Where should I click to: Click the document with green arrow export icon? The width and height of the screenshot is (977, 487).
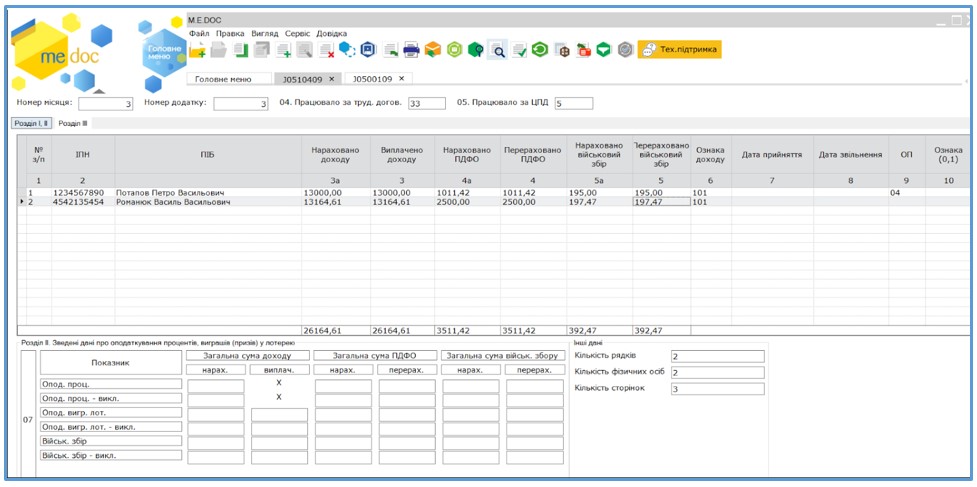point(390,50)
